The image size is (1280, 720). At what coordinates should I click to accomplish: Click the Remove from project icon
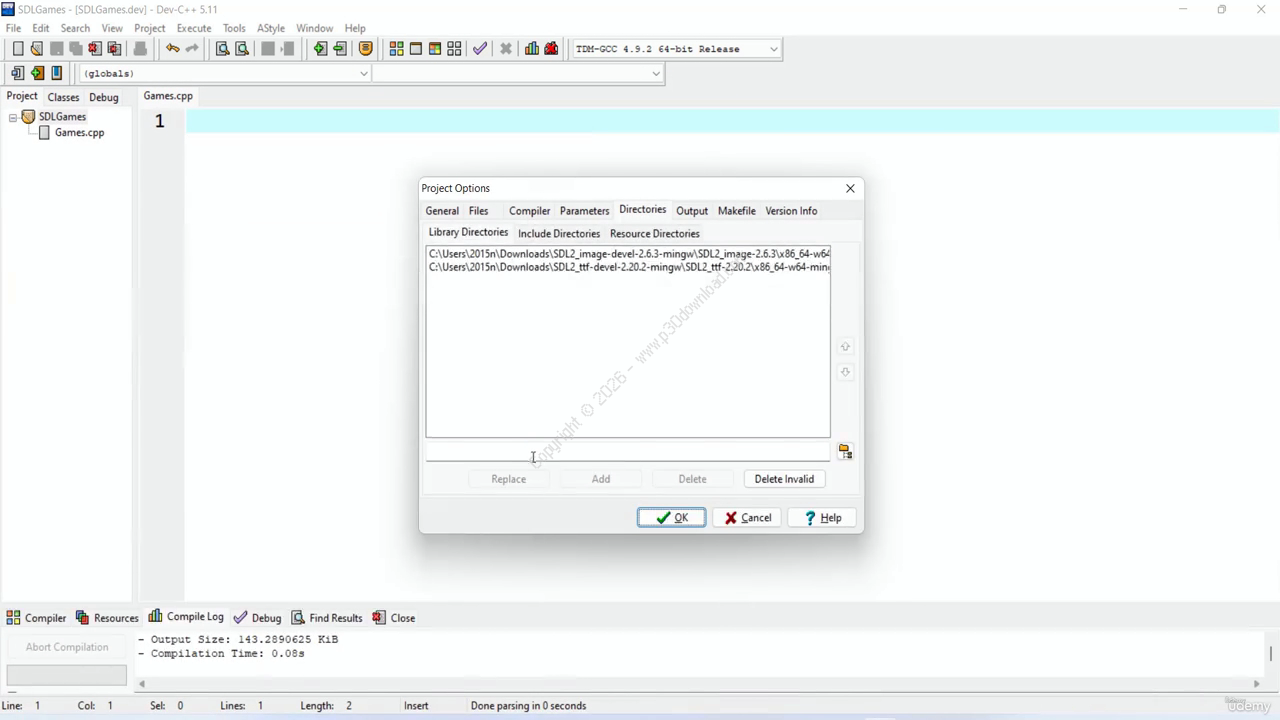[340, 48]
